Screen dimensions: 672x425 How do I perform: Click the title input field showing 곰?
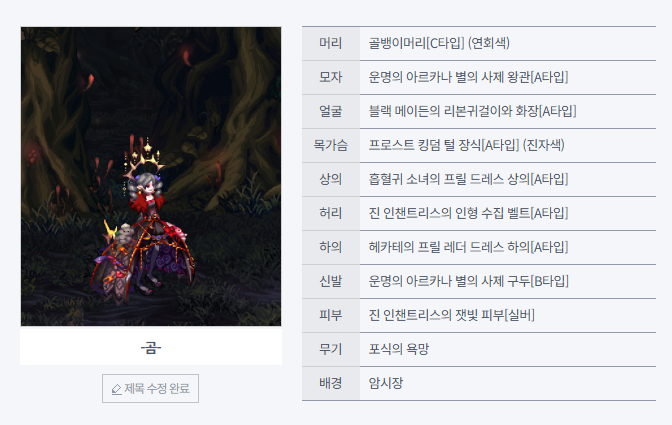(x=151, y=347)
